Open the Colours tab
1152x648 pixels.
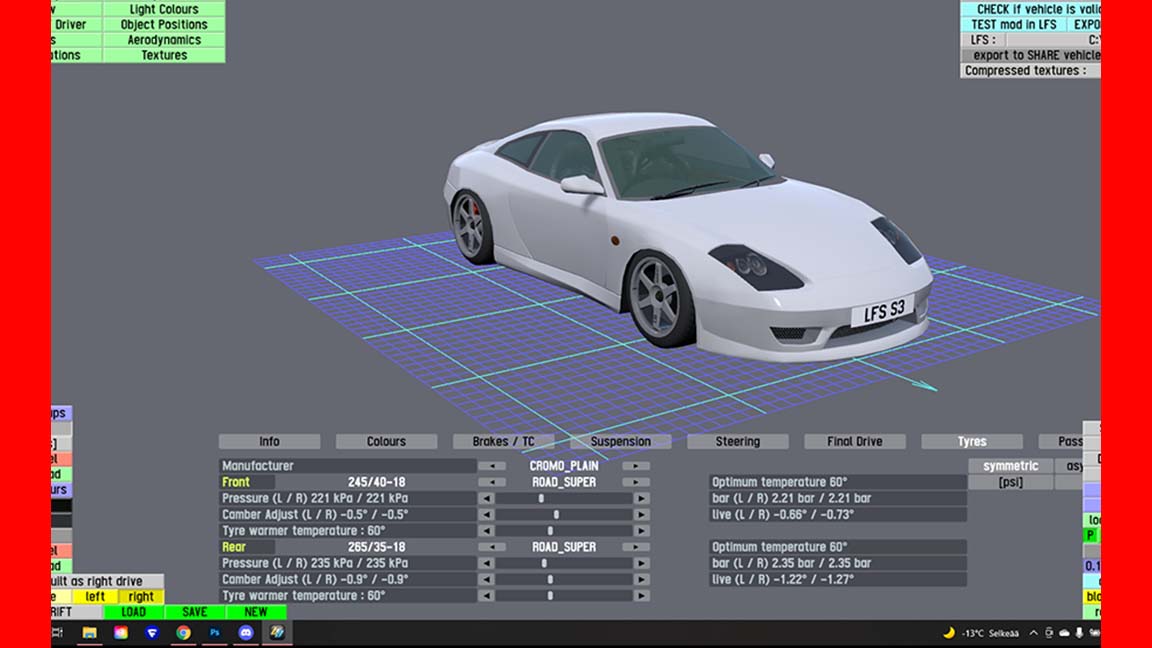(386, 442)
